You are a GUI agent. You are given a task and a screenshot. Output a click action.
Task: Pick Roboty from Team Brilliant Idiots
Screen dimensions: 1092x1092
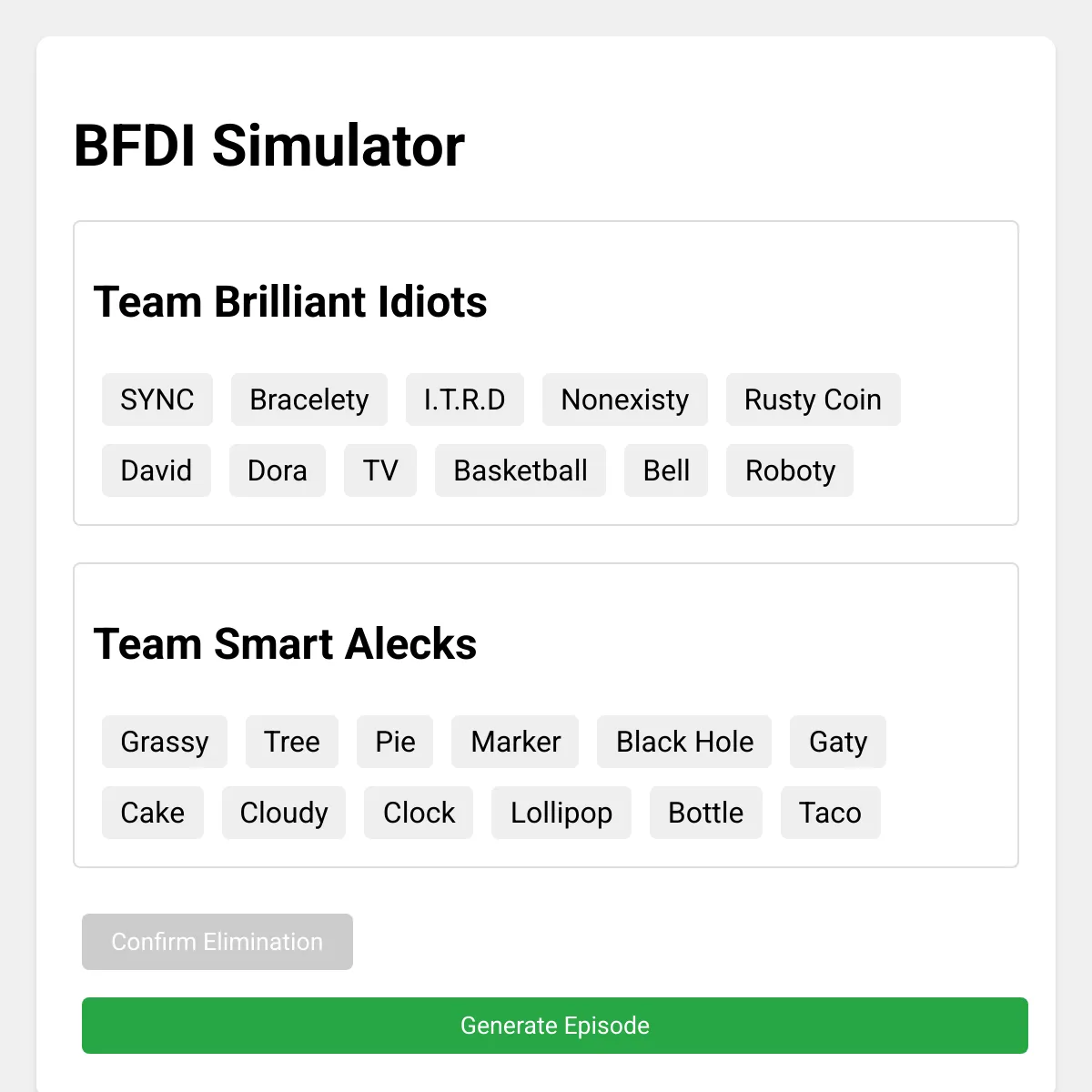(x=789, y=470)
